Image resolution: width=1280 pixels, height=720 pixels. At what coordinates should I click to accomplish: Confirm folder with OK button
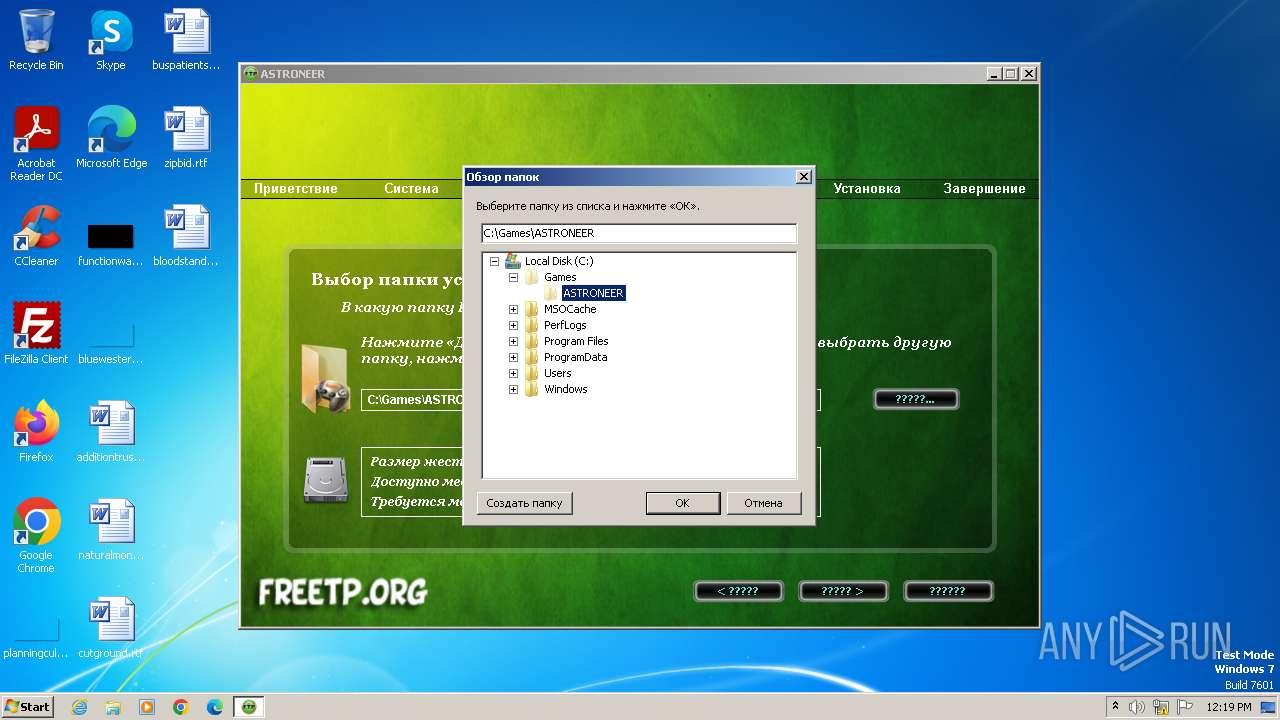pyautogui.click(x=682, y=503)
